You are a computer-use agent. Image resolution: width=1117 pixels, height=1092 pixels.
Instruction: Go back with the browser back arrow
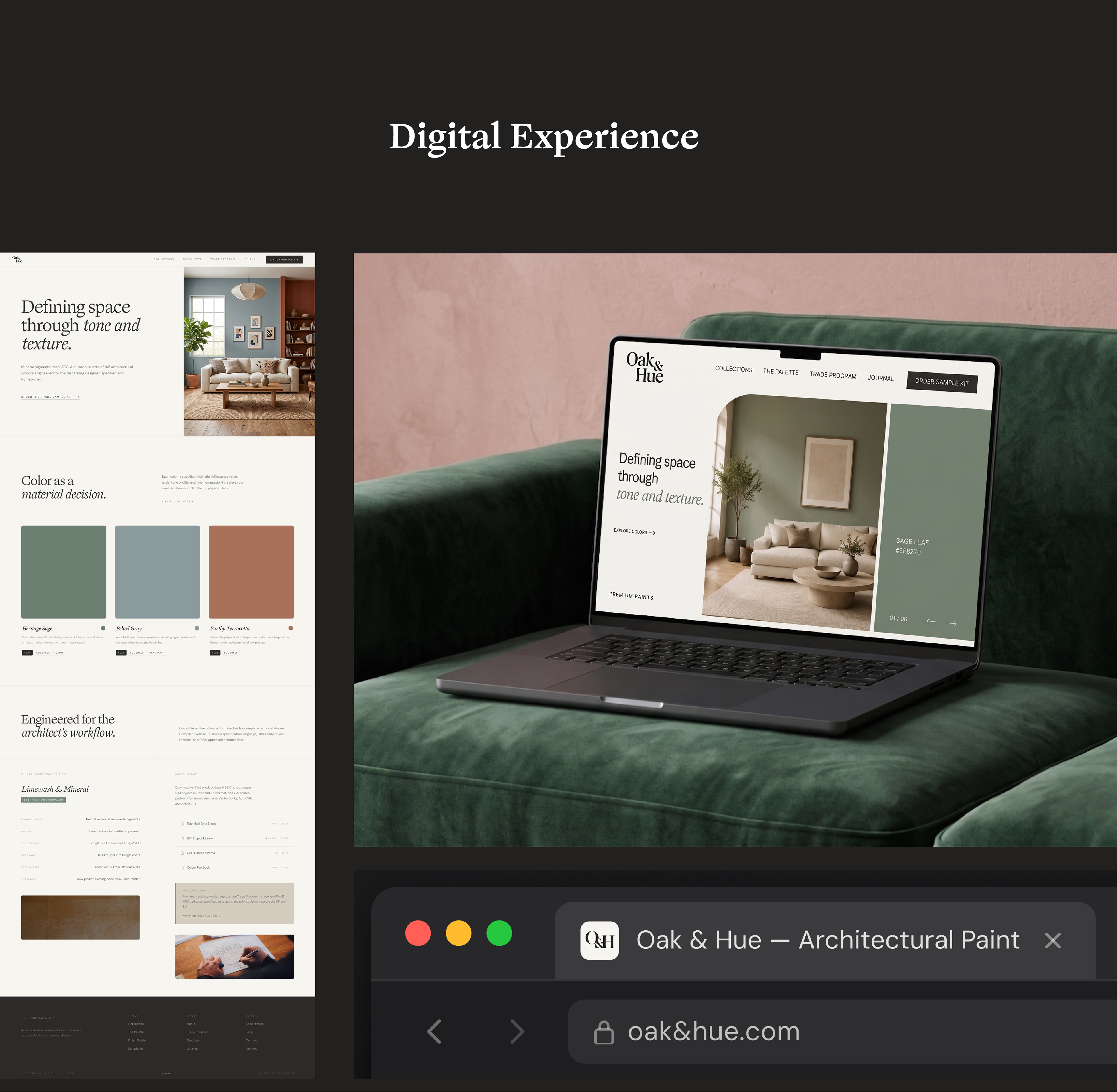click(435, 1031)
